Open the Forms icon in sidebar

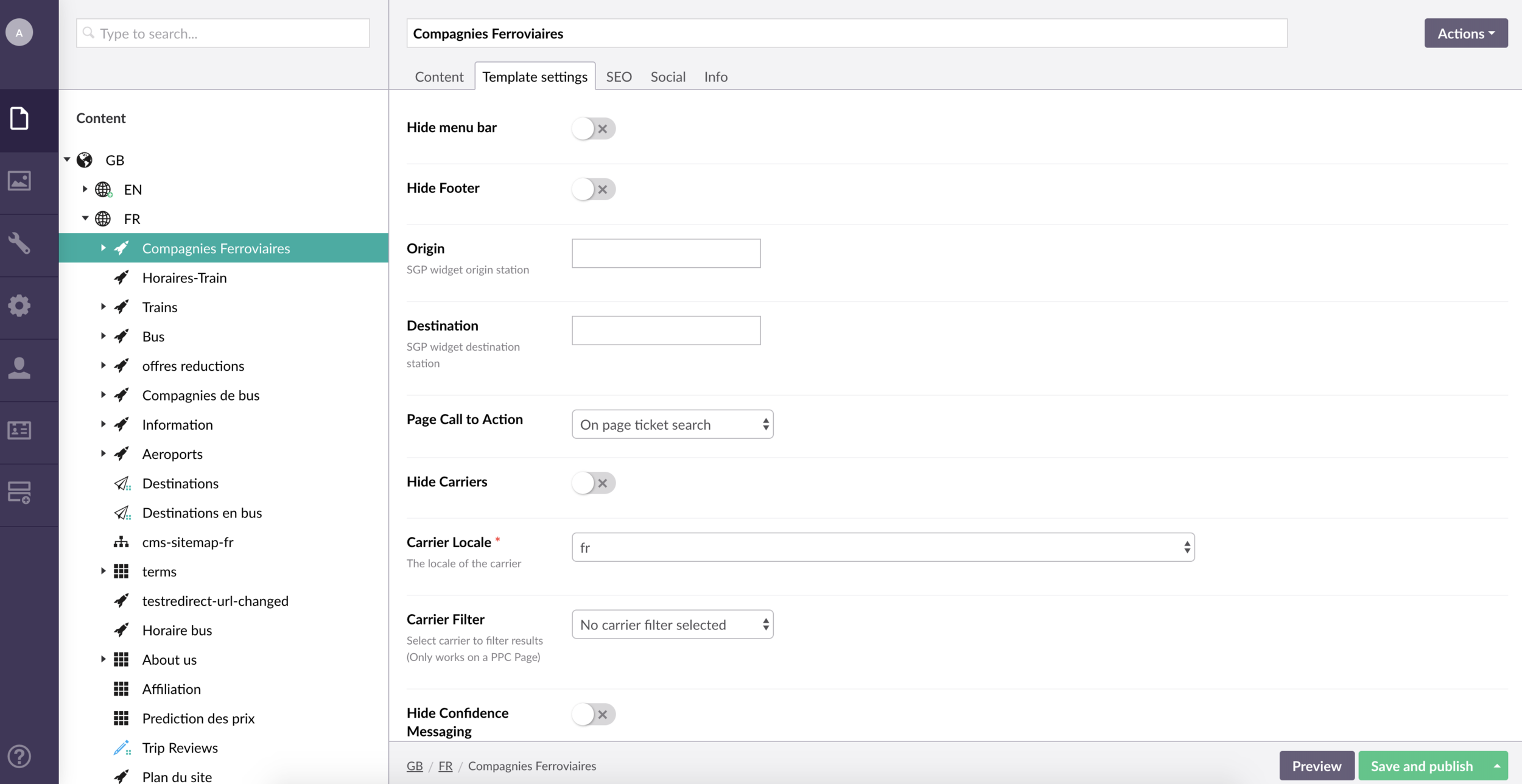pos(19,492)
